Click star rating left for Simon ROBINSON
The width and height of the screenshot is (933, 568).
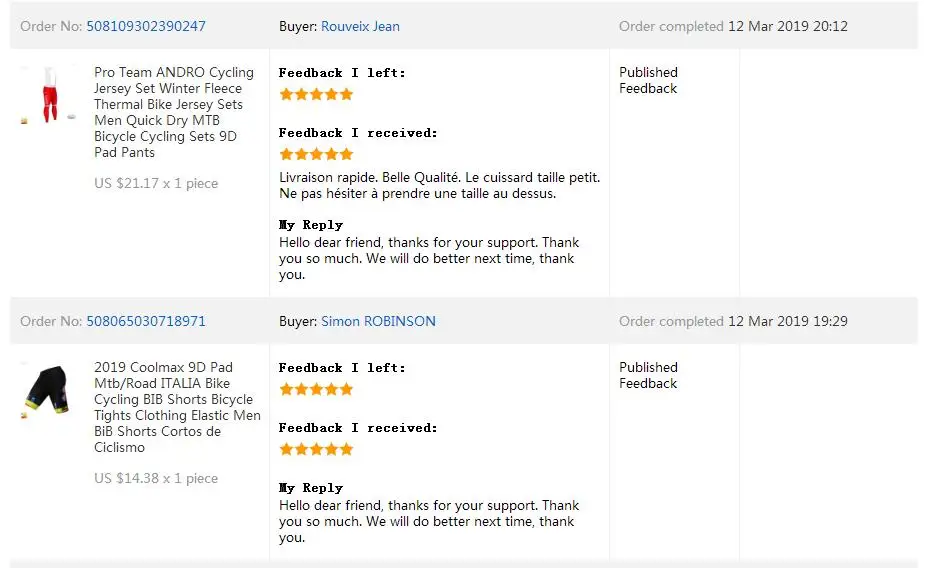click(316, 389)
